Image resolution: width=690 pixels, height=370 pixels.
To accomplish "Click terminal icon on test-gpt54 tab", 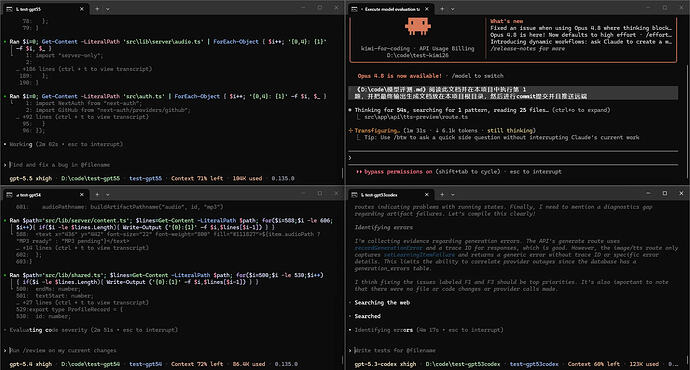I will [x=9, y=194].
